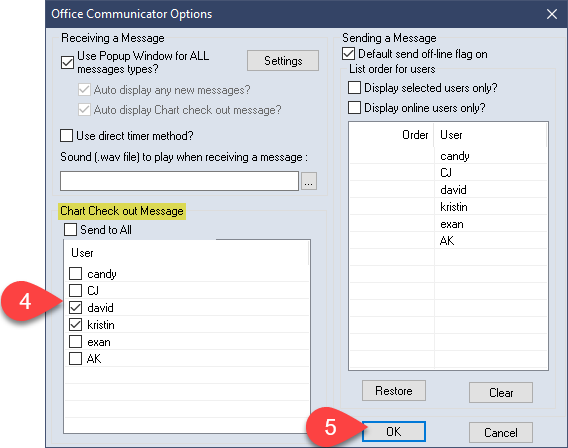Viewport: 568px width, 448px height.
Task: Open the Settings for popup window
Action: click(x=283, y=60)
